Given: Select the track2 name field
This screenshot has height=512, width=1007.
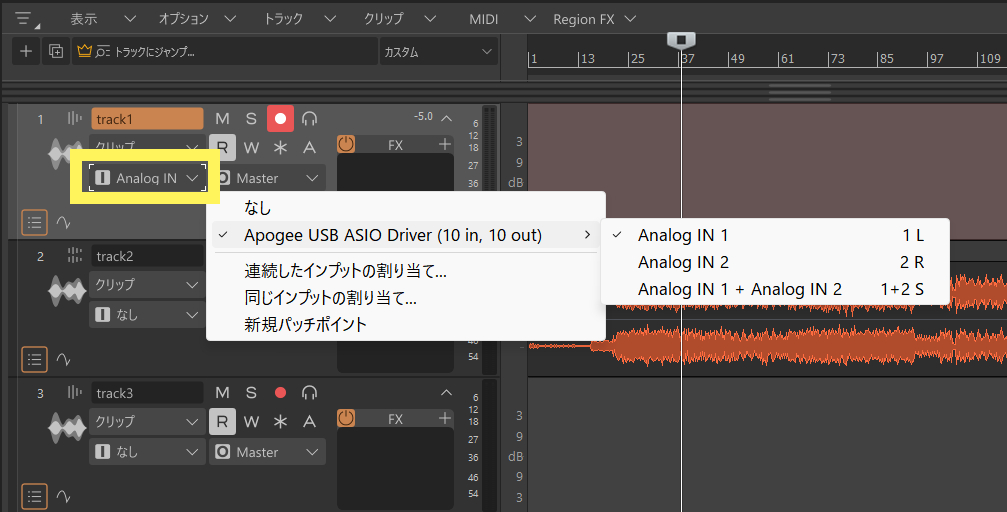Looking at the screenshot, I should 147,256.
